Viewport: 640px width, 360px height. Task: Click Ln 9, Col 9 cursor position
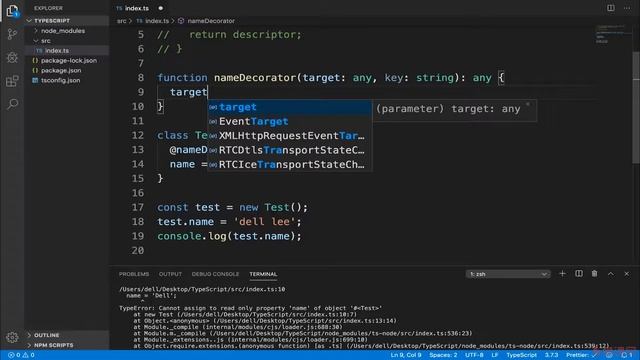406,355
